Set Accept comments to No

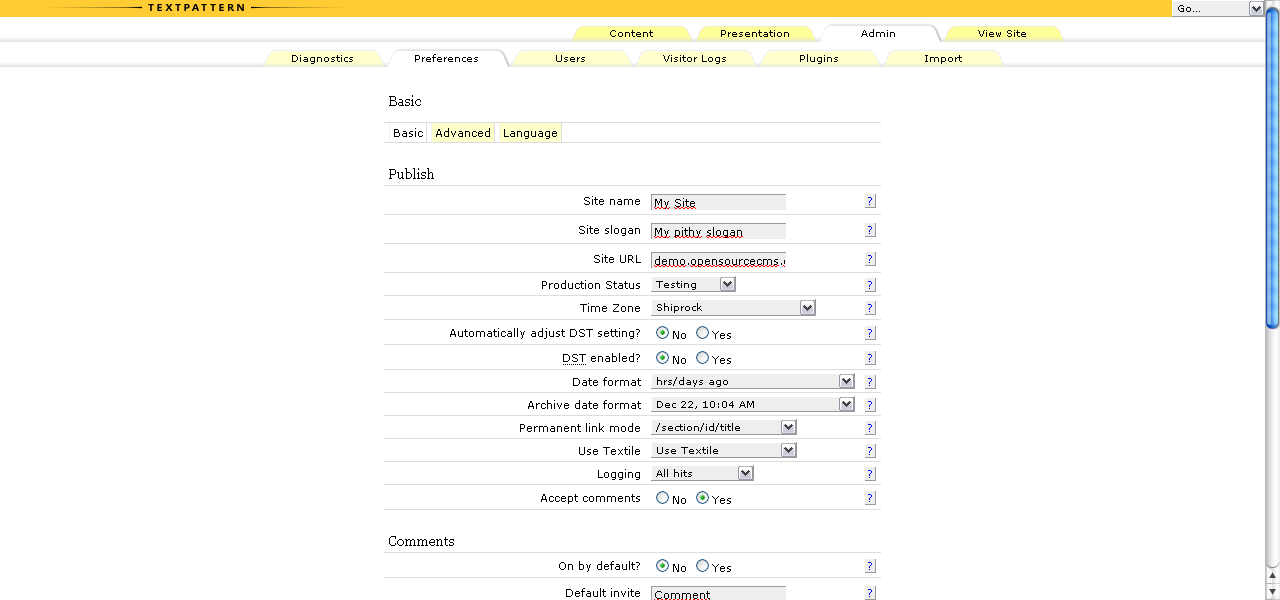pyautogui.click(x=663, y=498)
